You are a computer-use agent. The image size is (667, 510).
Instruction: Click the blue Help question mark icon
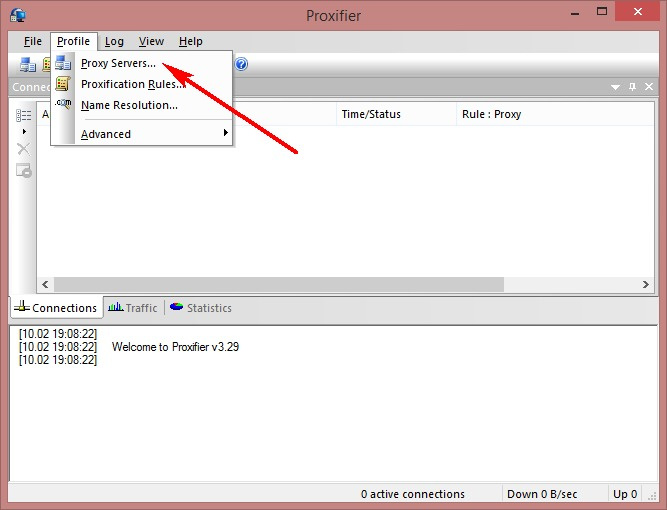(241, 65)
